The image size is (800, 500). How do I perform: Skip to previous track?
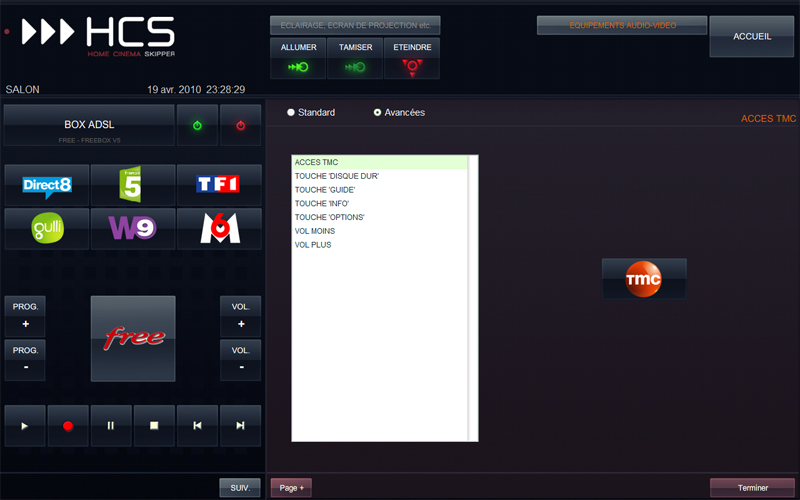pos(197,426)
